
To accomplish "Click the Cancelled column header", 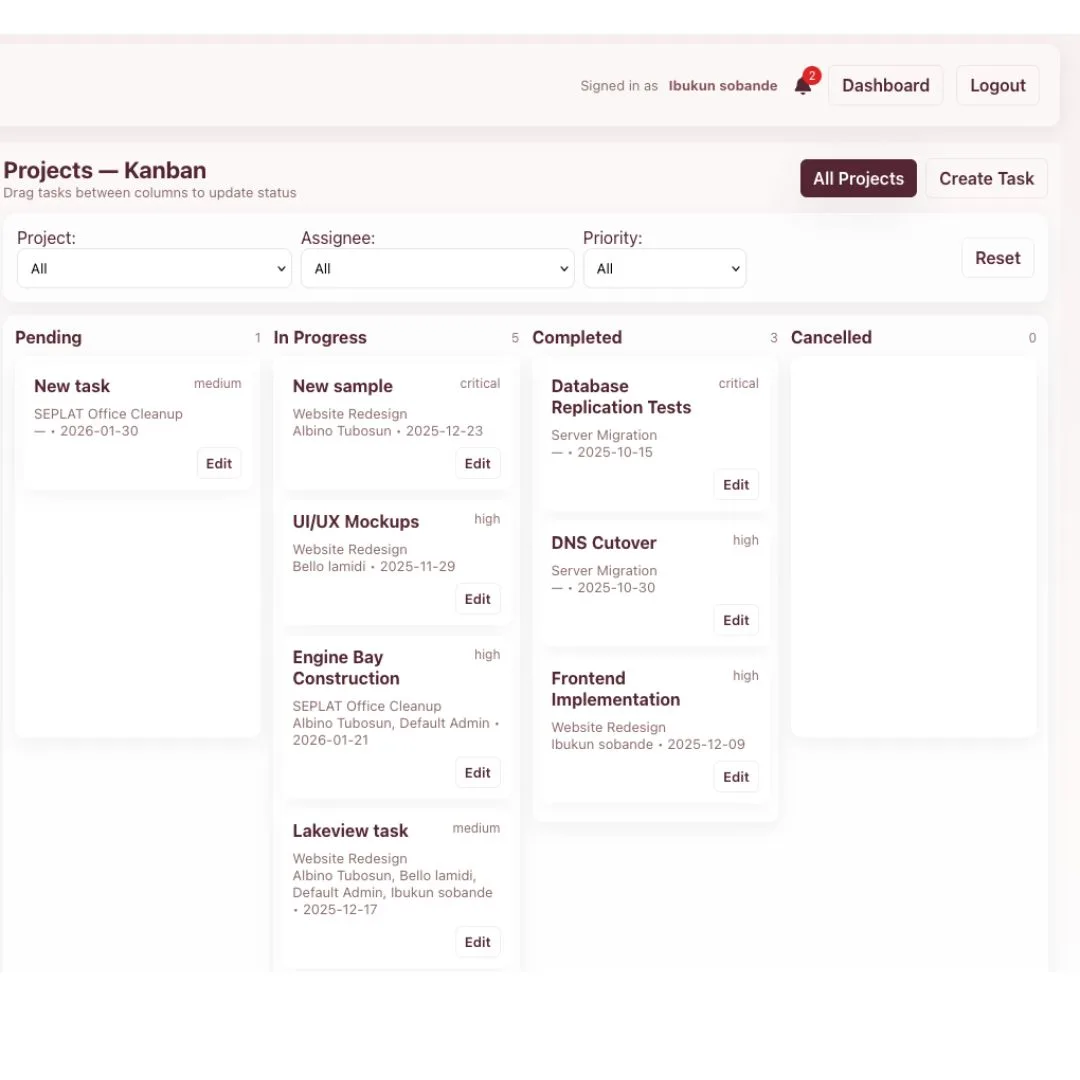I will [x=831, y=338].
